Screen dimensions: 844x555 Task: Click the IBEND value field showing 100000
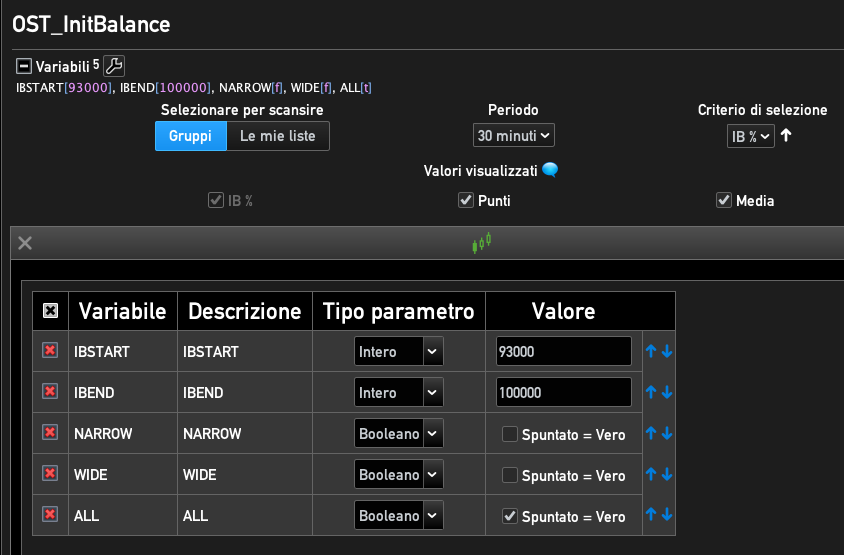[563, 393]
